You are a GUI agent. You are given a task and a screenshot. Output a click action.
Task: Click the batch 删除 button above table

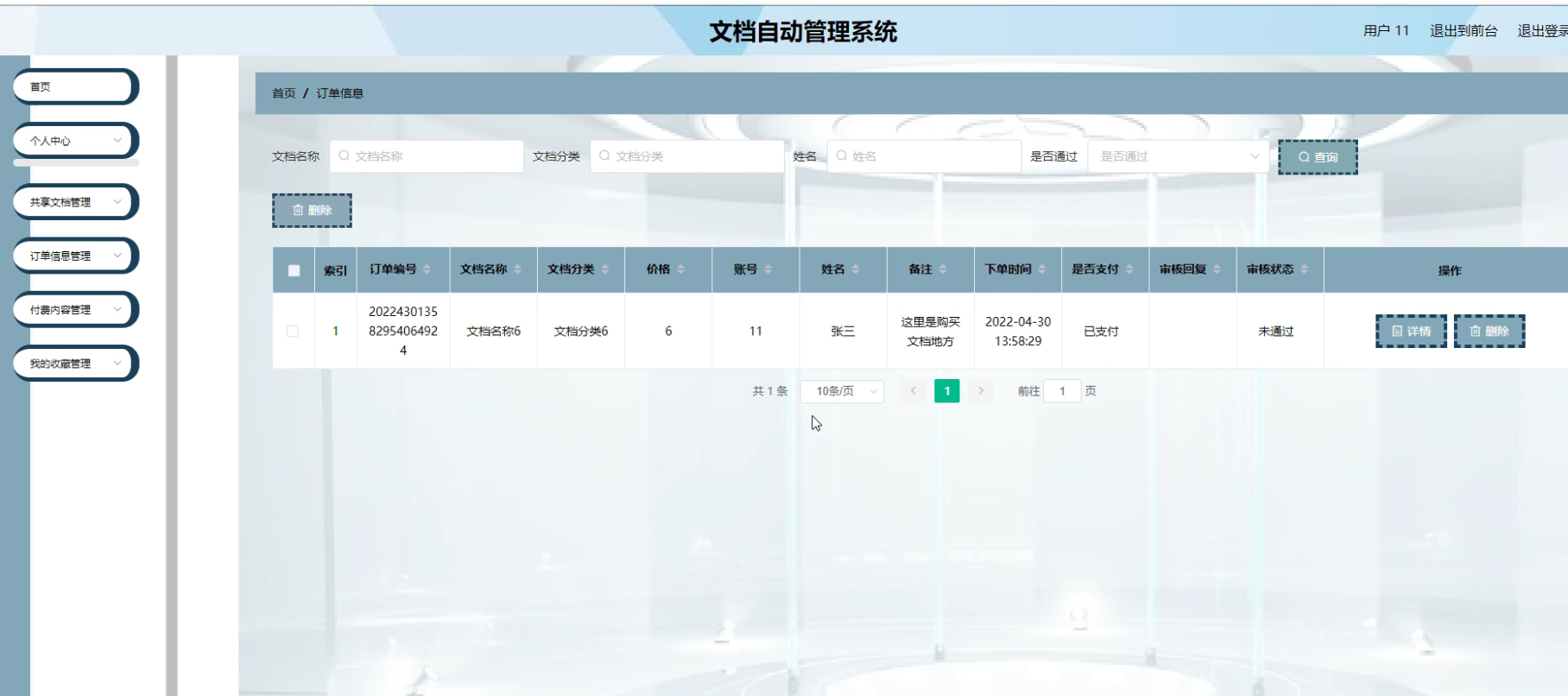312,211
